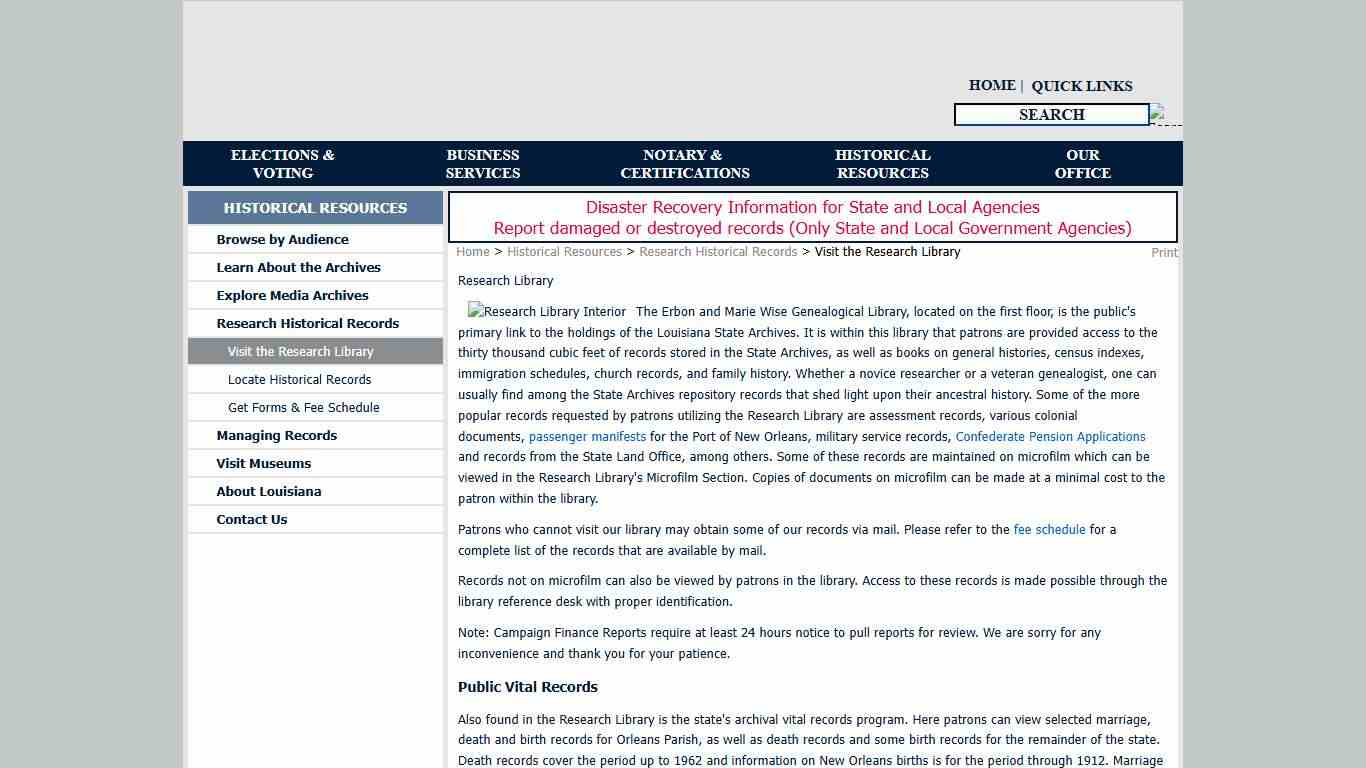The height and width of the screenshot is (768, 1366).
Task: Select Locate Historical Records in sidebar
Action: [x=299, y=380]
